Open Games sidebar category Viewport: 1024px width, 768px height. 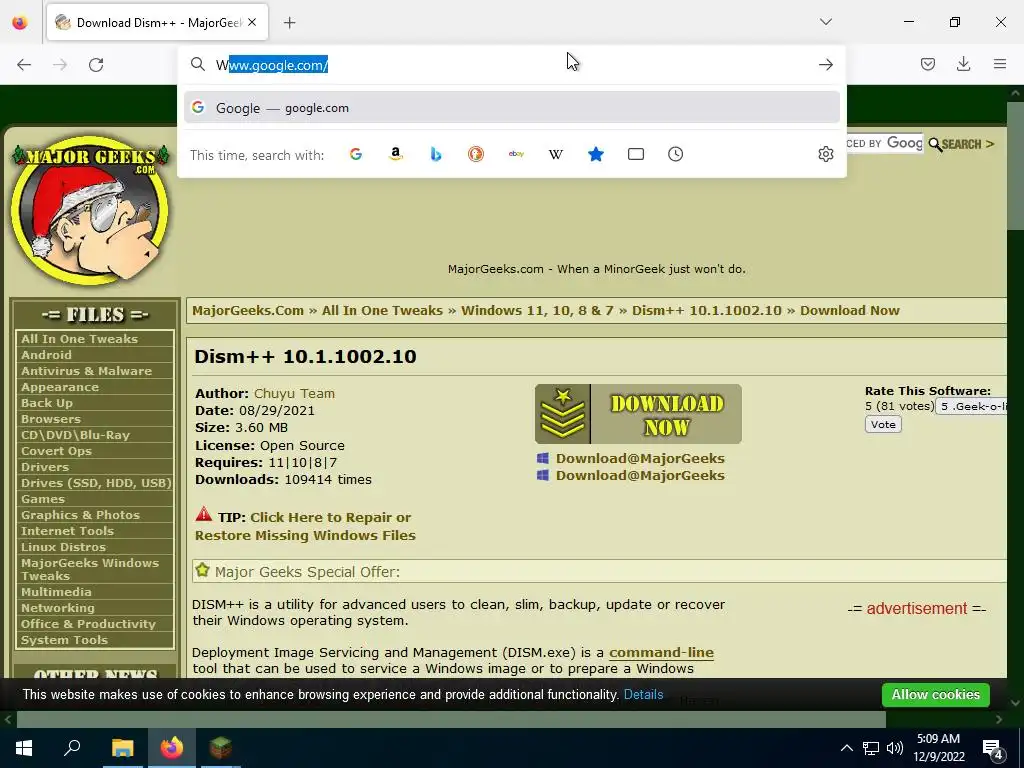tap(42, 499)
